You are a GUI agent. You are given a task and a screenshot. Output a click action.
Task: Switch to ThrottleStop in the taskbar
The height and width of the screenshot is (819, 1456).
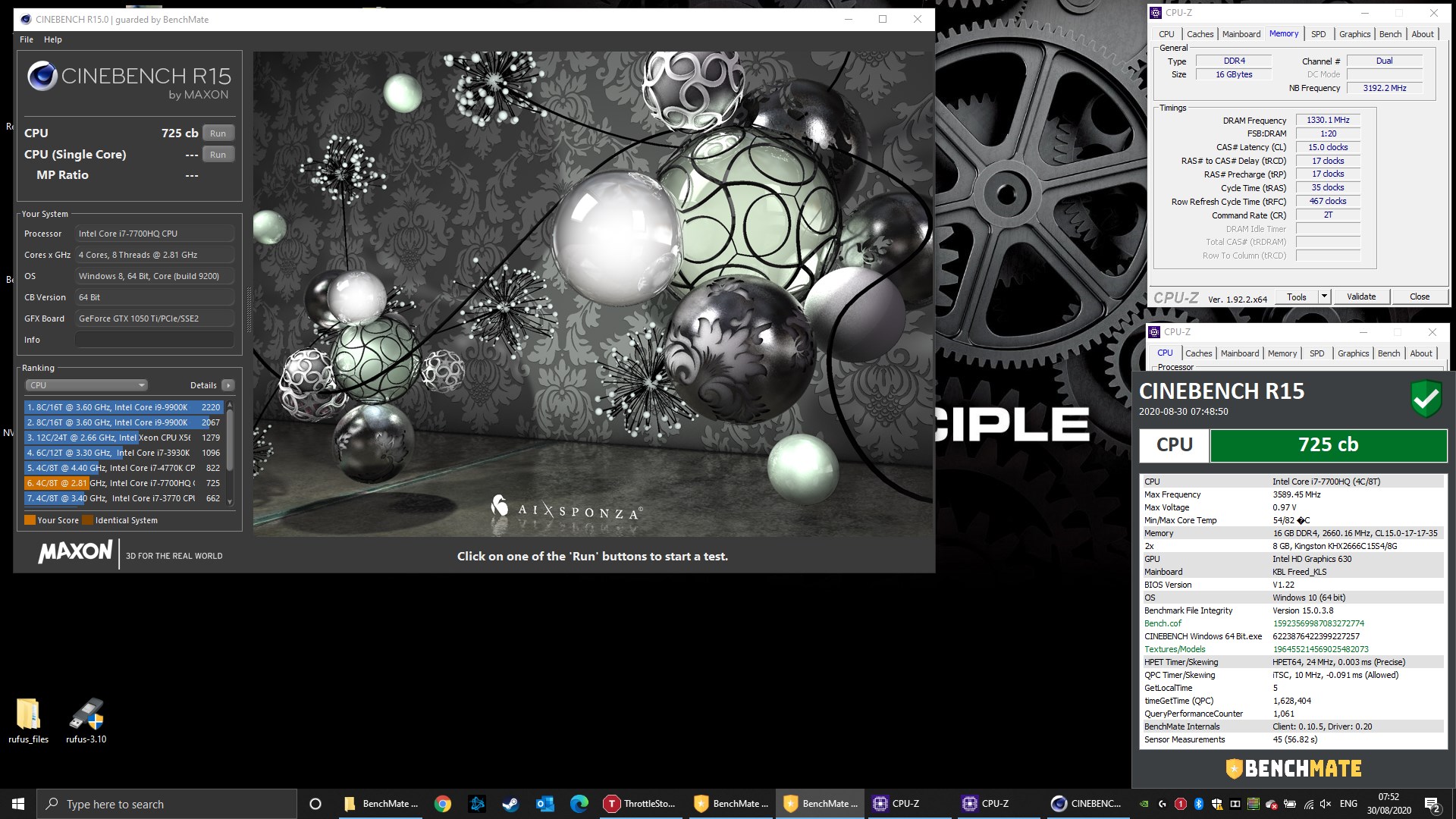tap(641, 804)
